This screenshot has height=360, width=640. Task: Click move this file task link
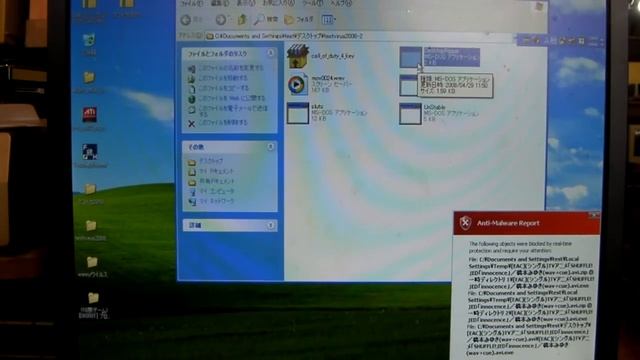(x=223, y=78)
